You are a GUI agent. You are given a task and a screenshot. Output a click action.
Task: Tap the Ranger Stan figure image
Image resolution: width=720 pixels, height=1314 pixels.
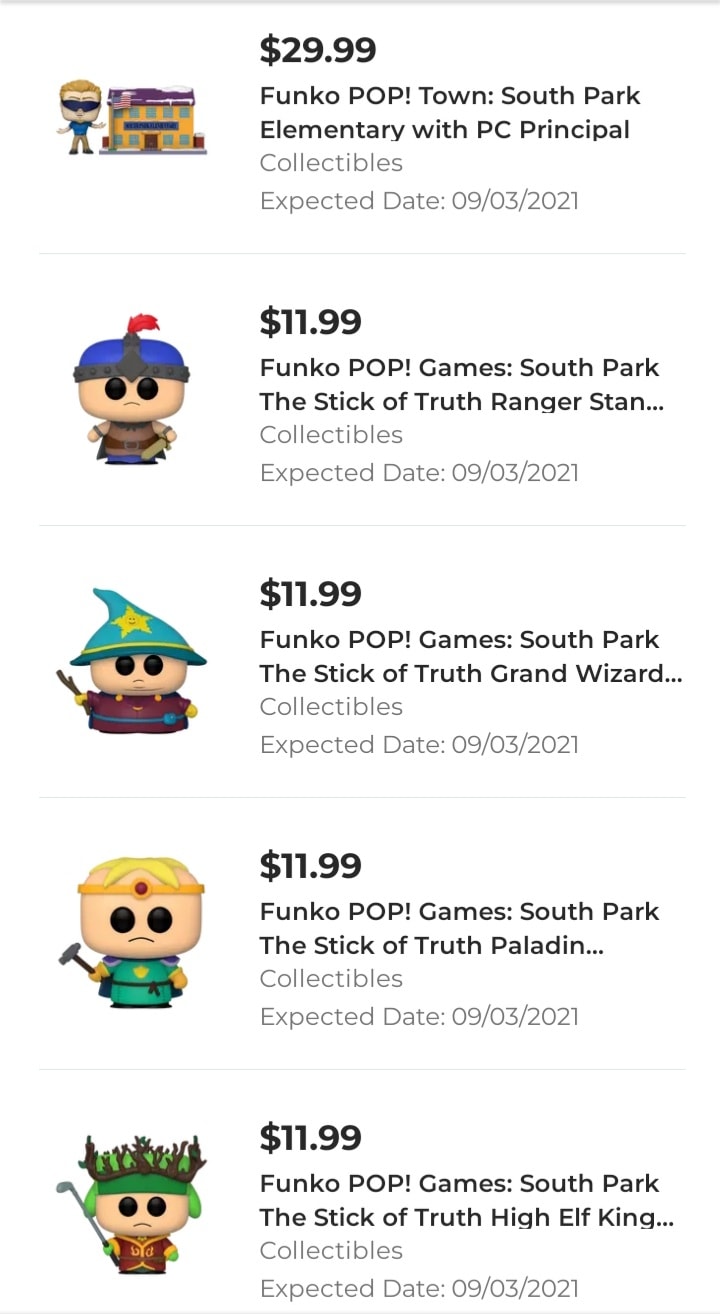(131, 390)
